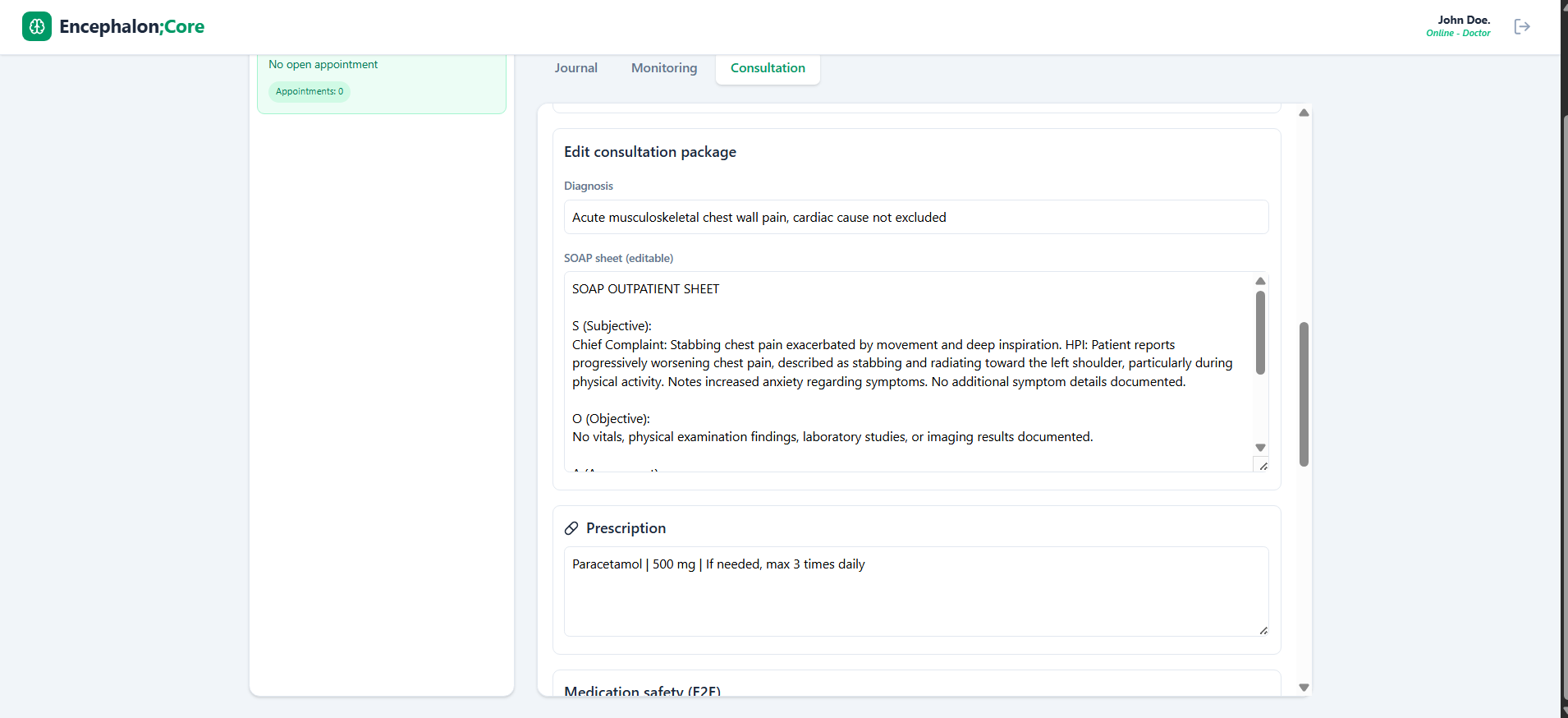Click into the Diagnosis field
The image size is (1568, 718).
[x=915, y=218]
